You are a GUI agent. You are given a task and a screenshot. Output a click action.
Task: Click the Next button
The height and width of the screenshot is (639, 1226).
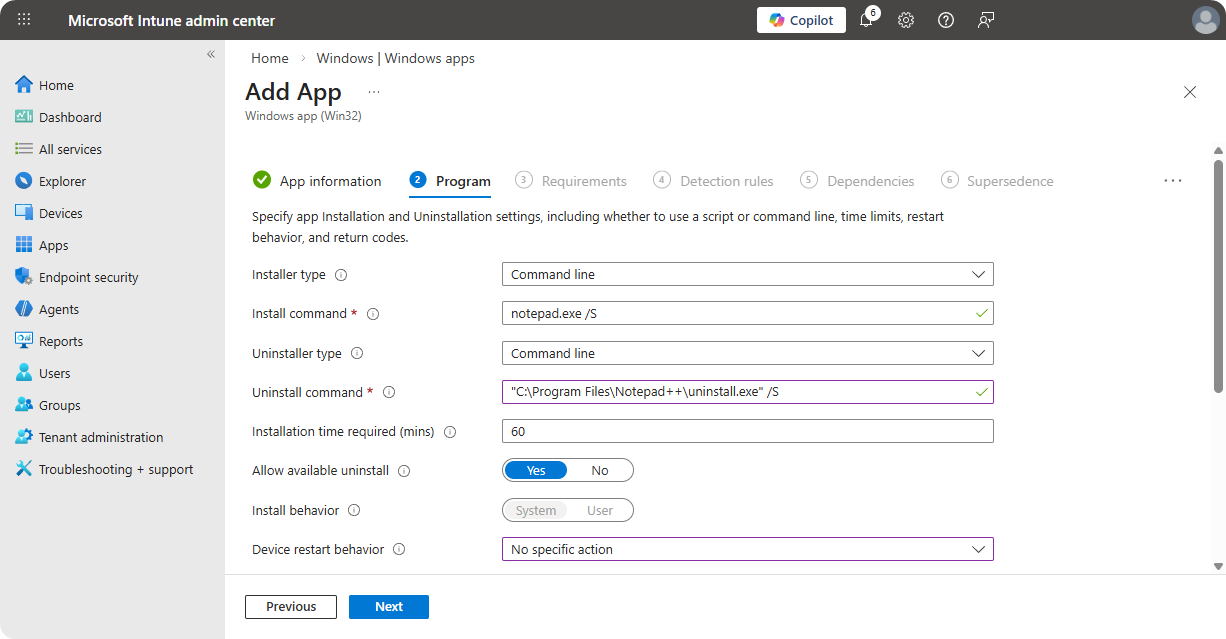389,607
